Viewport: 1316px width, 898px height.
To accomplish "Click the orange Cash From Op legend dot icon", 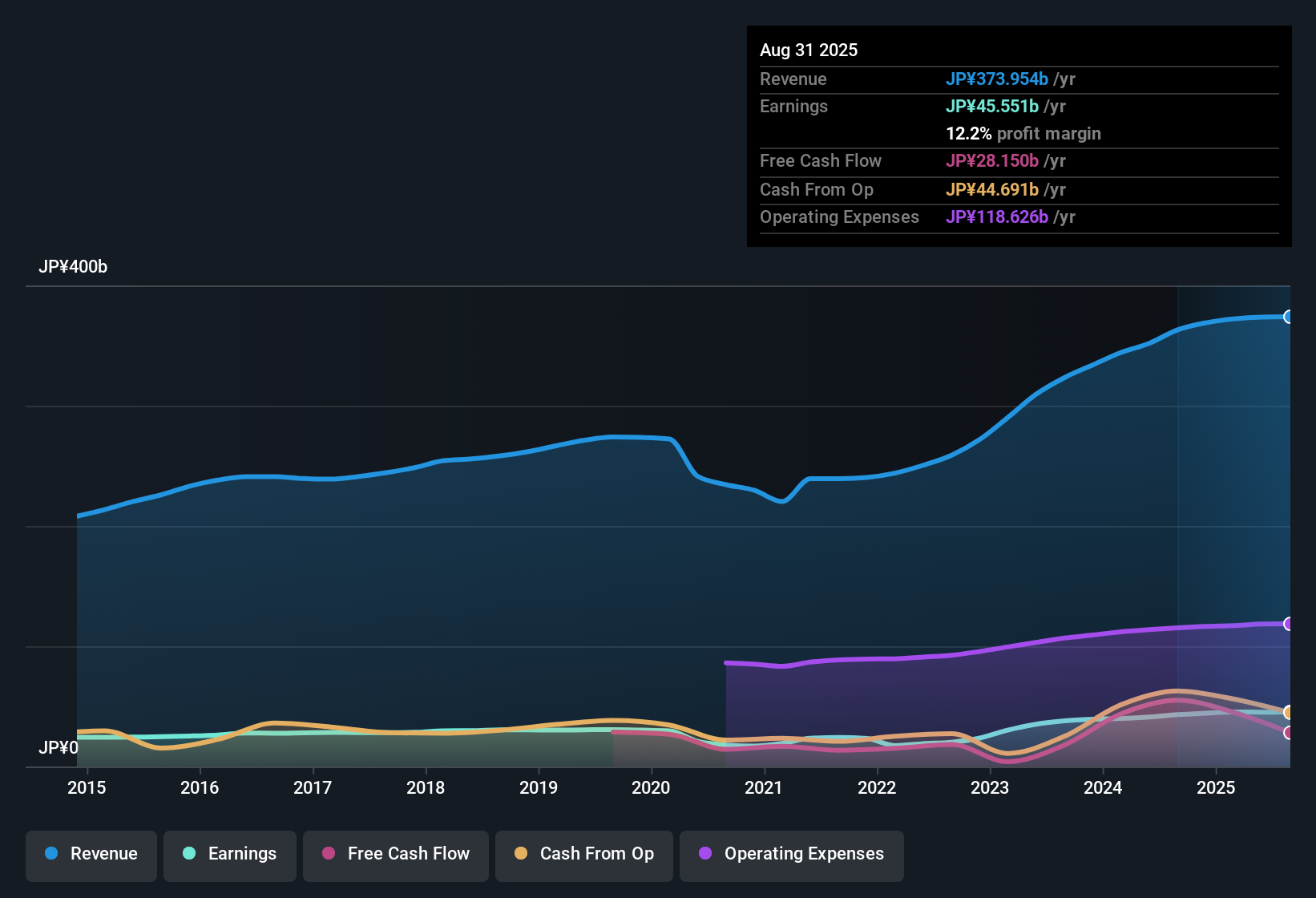I will click(521, 854).
